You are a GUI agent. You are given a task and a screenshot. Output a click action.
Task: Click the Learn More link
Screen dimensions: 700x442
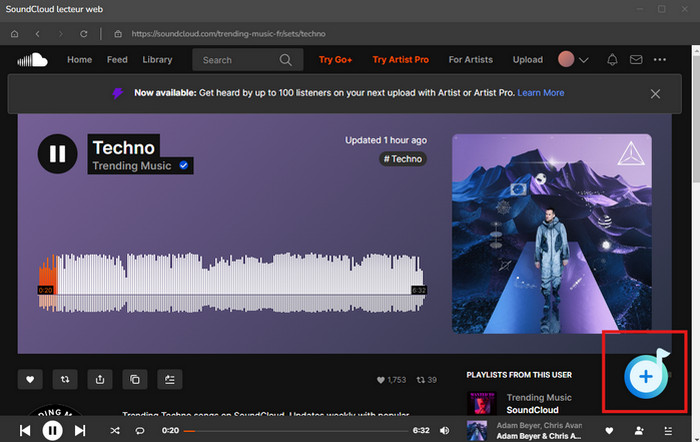pos(541,93)
